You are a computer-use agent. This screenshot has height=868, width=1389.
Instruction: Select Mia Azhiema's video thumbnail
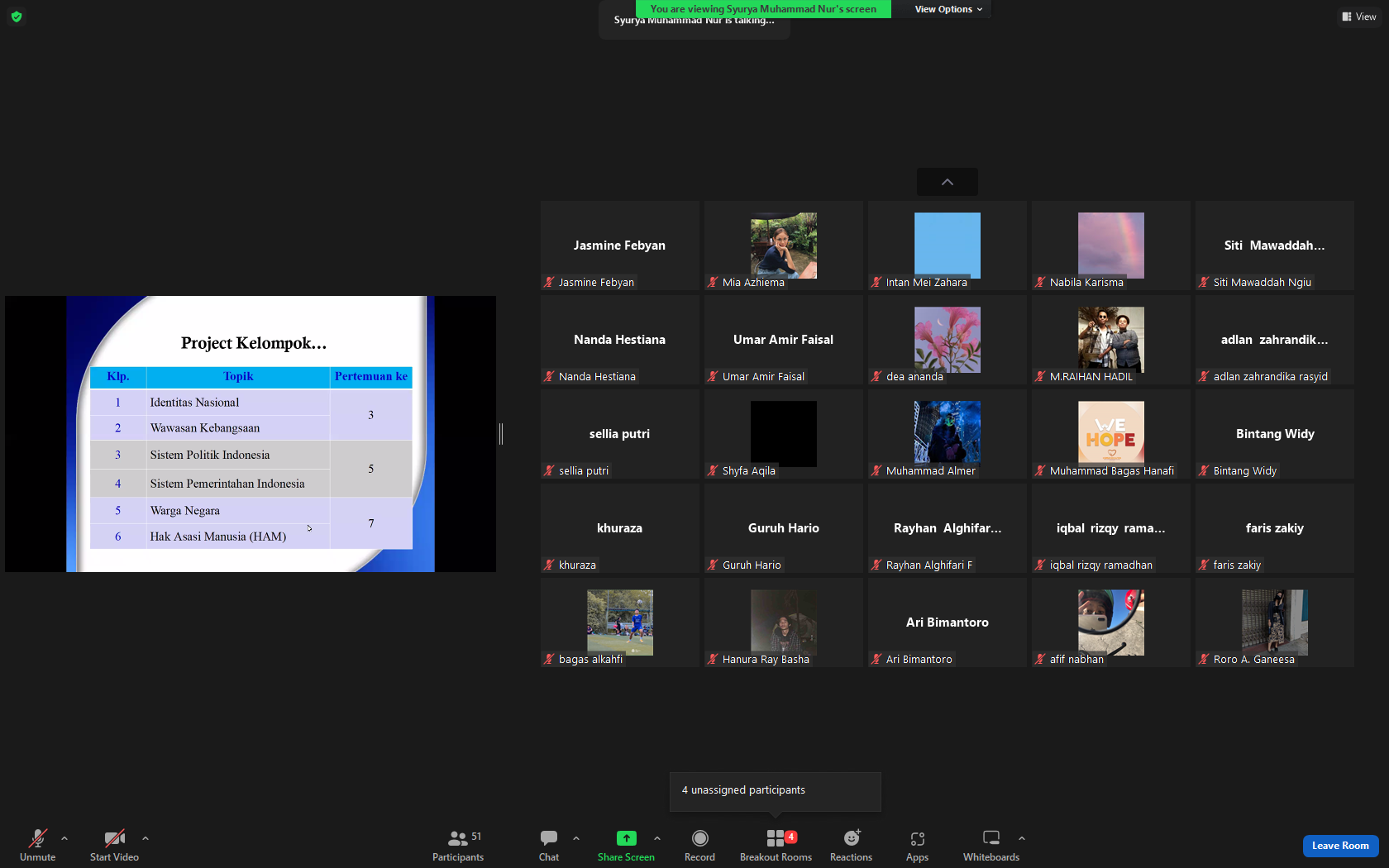pyautogui.click(x=784, y=246)
